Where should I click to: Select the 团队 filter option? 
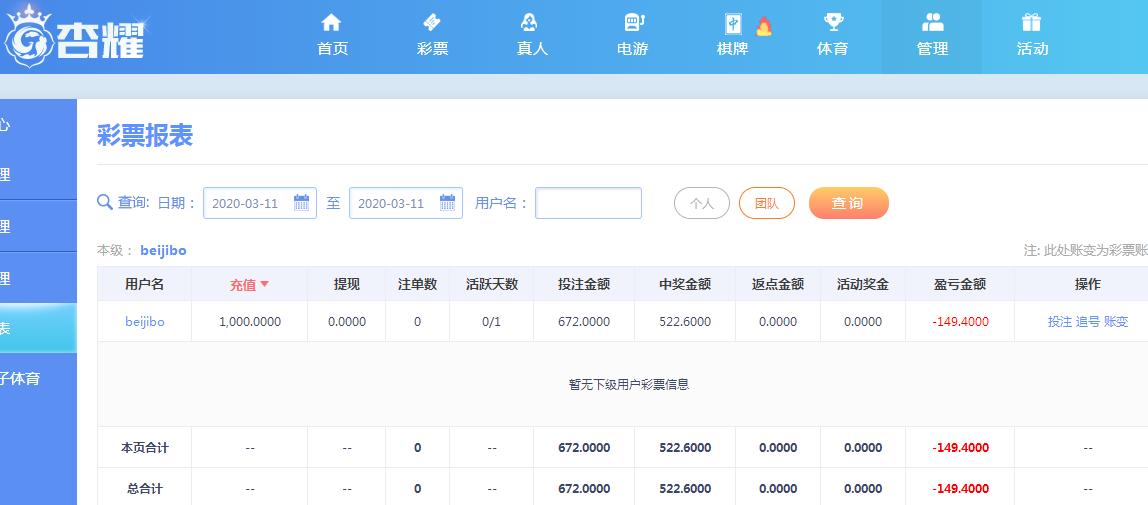click(766, 203)
